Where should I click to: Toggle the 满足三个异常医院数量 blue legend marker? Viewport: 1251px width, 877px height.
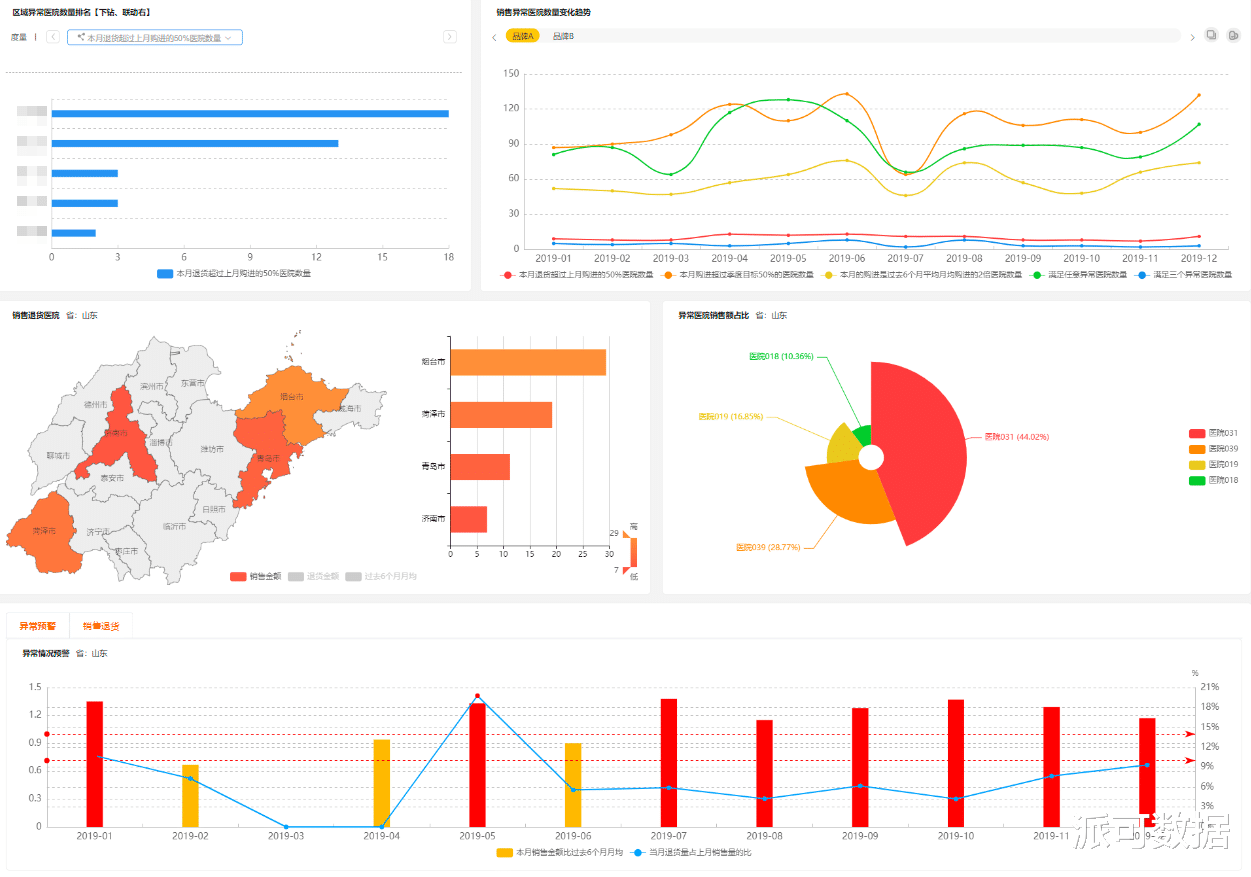point(1143,274)
